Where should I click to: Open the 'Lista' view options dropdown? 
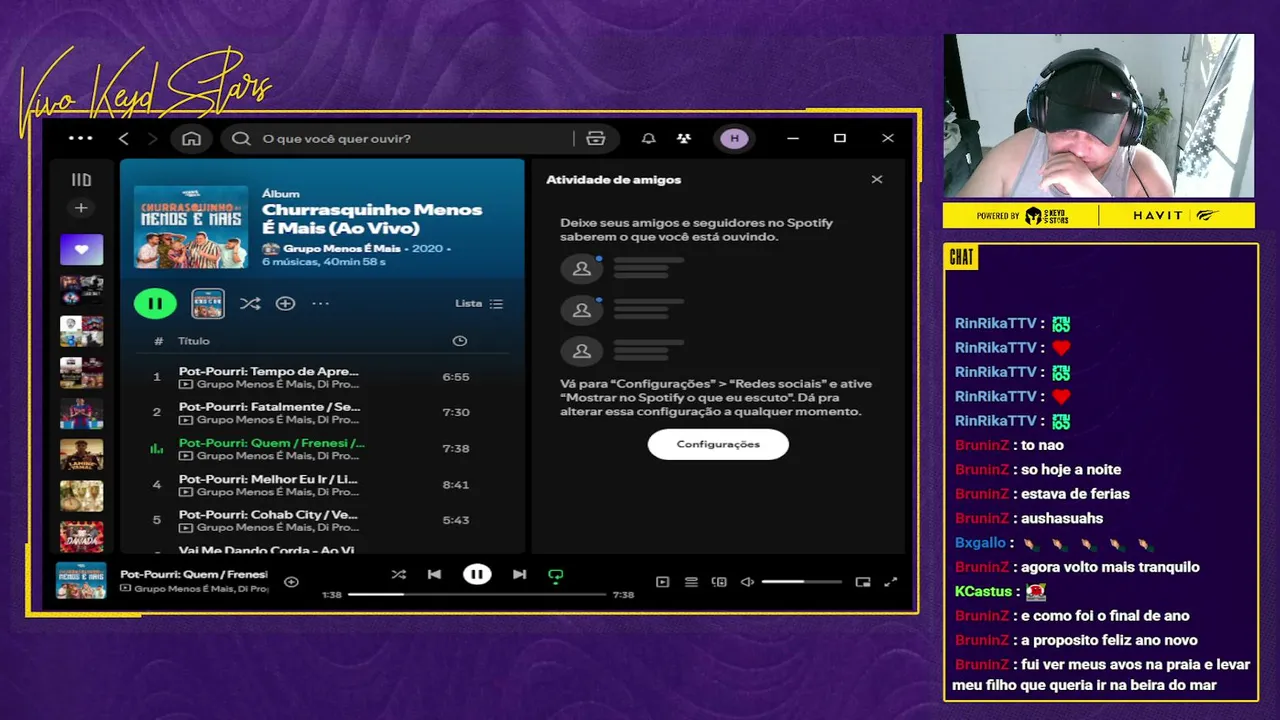click(x=479, y=303)
